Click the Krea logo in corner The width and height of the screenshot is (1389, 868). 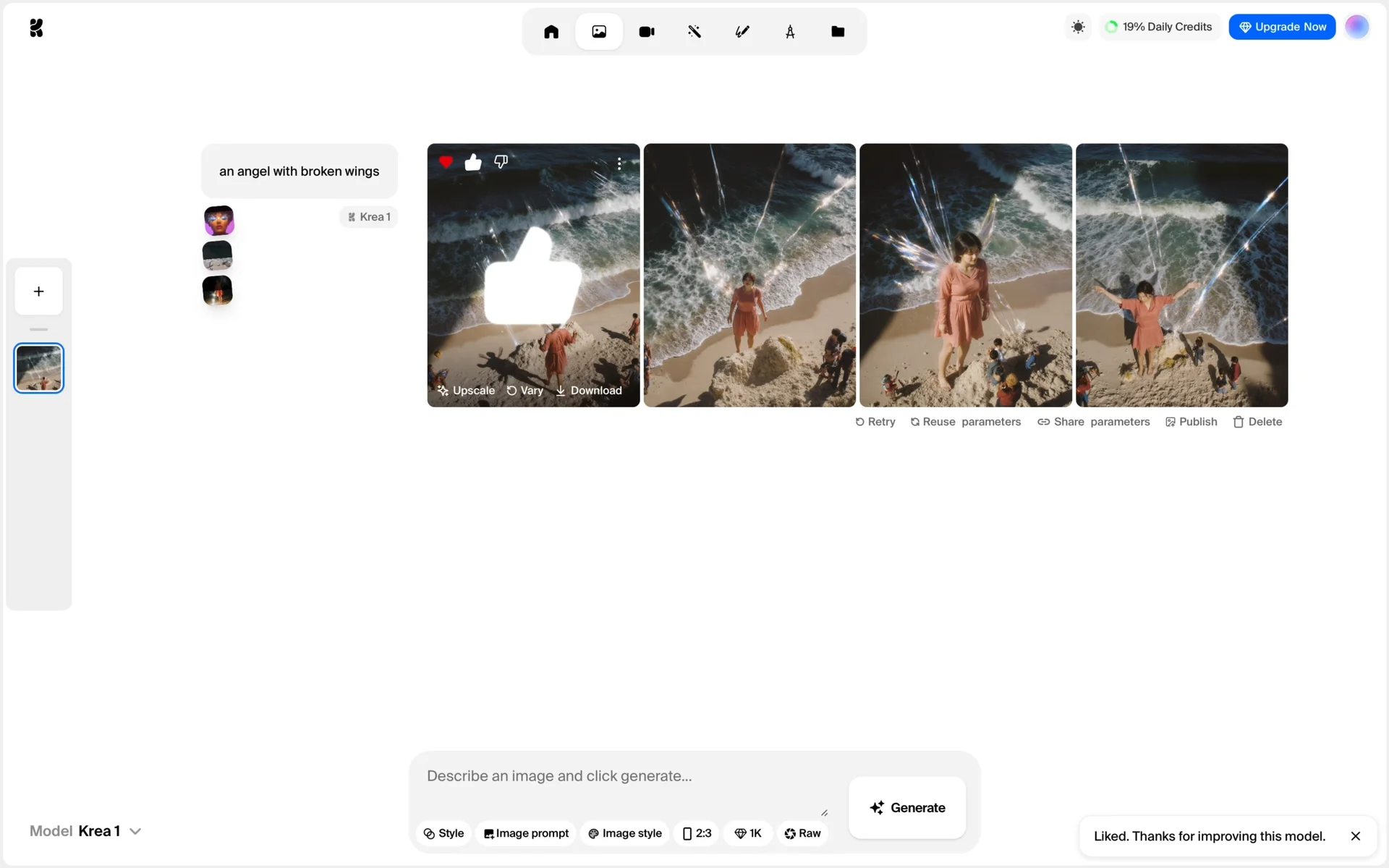click(x=36, y=28)
